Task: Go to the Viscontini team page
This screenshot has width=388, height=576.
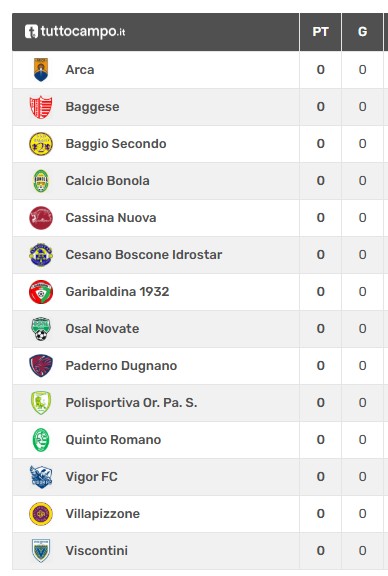Action: click(97, 551)
